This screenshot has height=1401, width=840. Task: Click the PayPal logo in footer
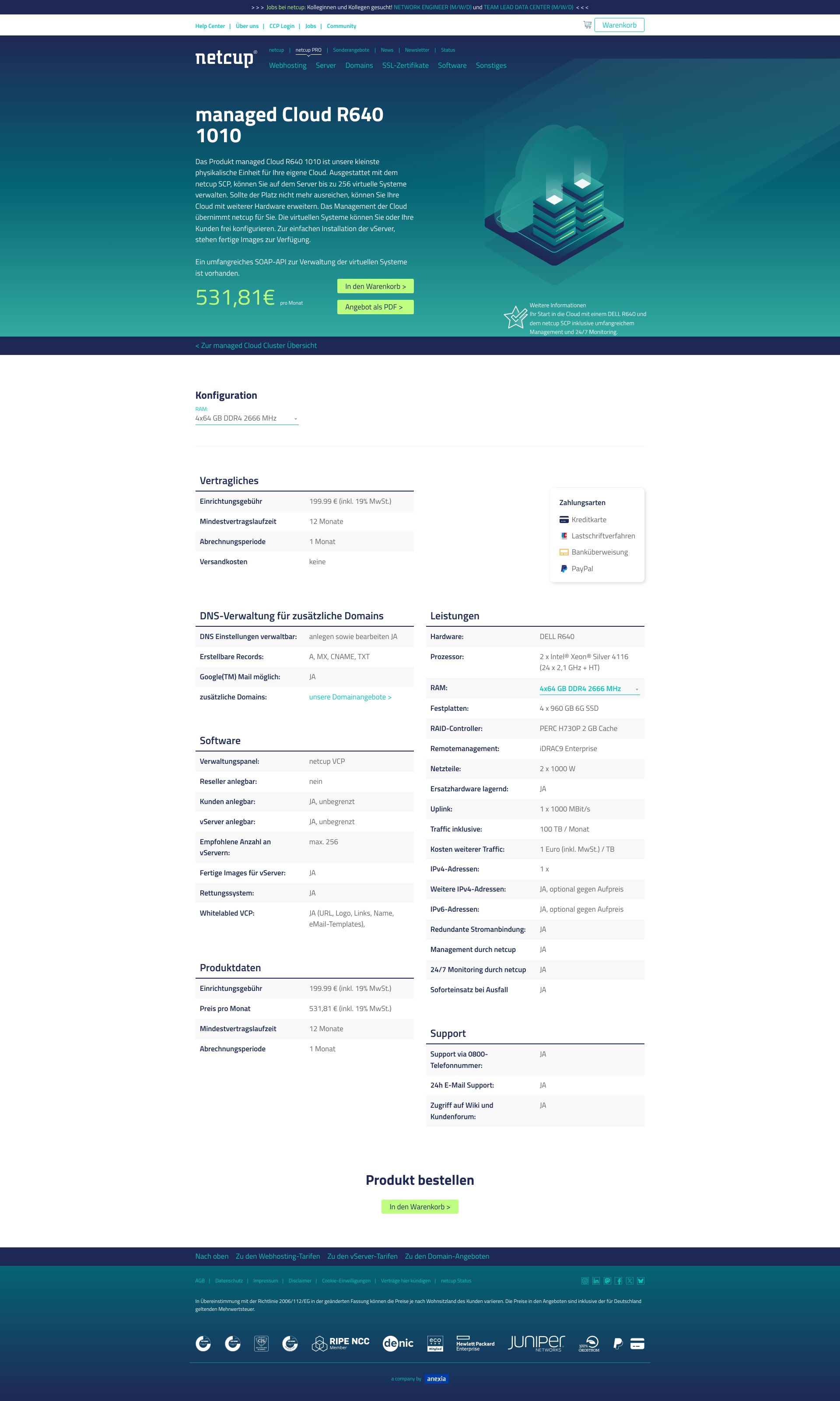tap(618, 1343)
